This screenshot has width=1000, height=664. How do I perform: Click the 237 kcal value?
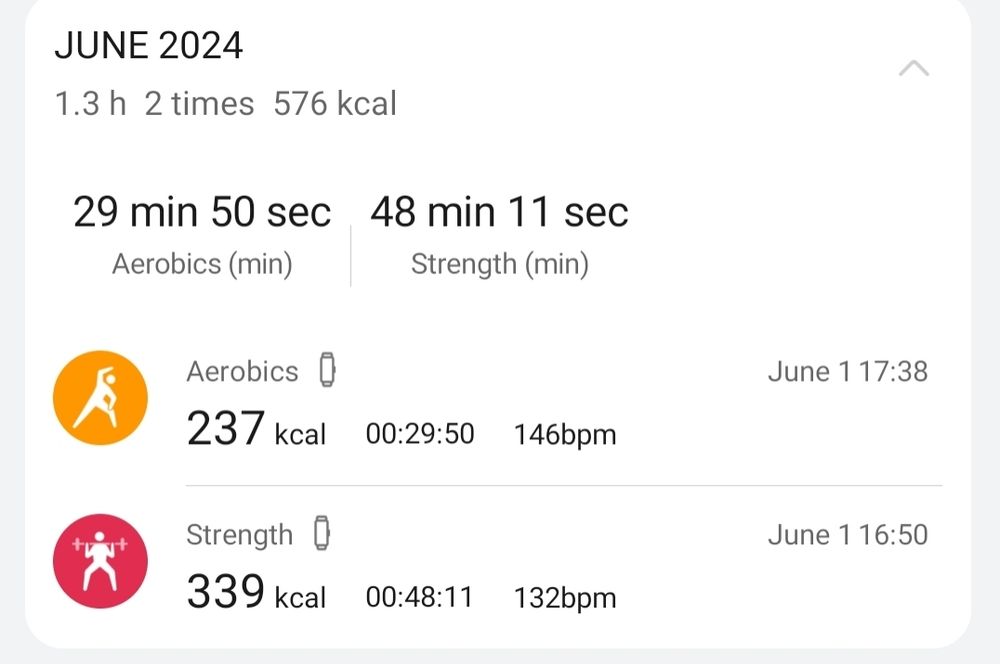256,429
